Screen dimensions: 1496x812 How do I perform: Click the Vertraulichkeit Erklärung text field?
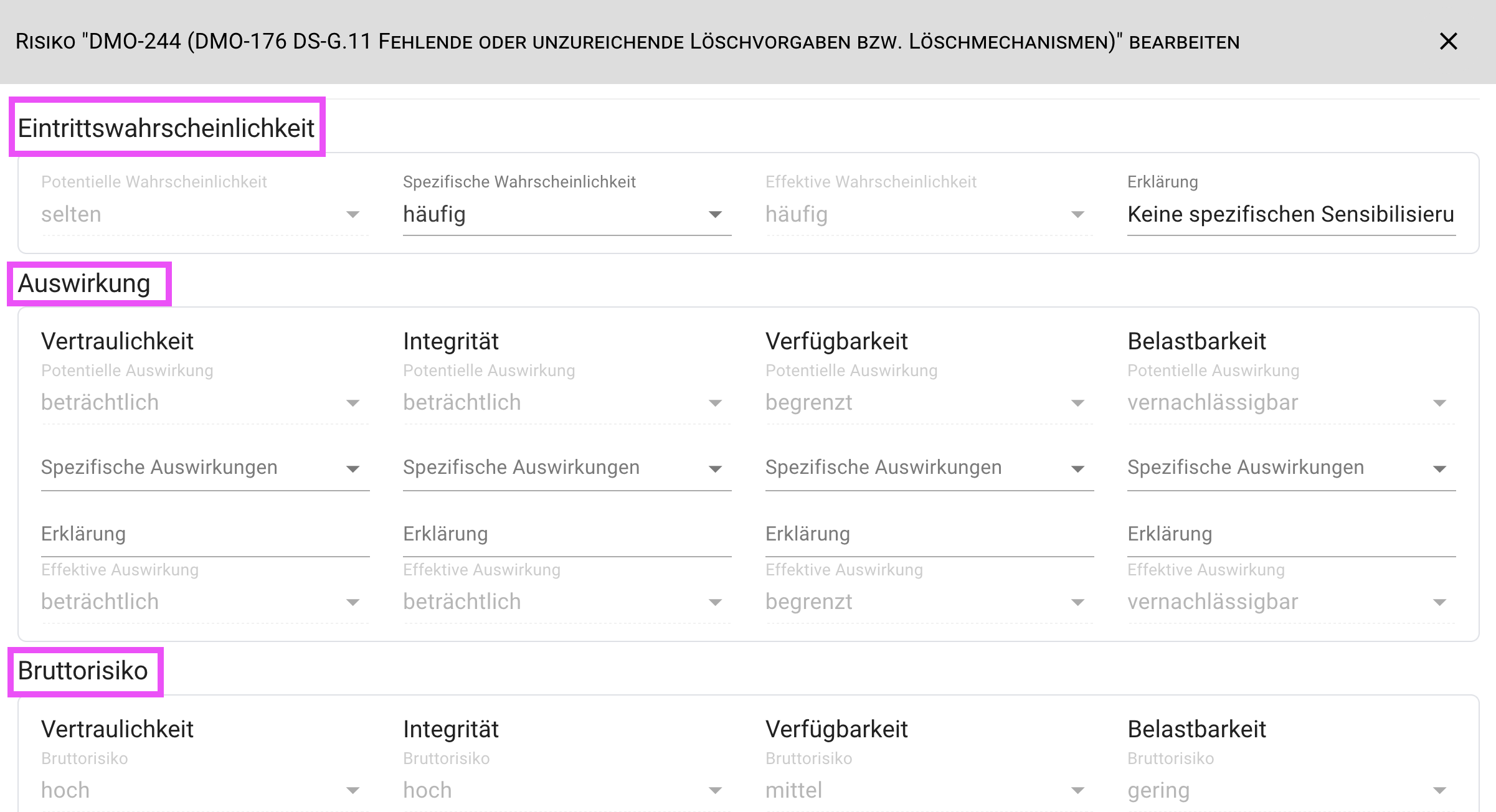[204, 535]
